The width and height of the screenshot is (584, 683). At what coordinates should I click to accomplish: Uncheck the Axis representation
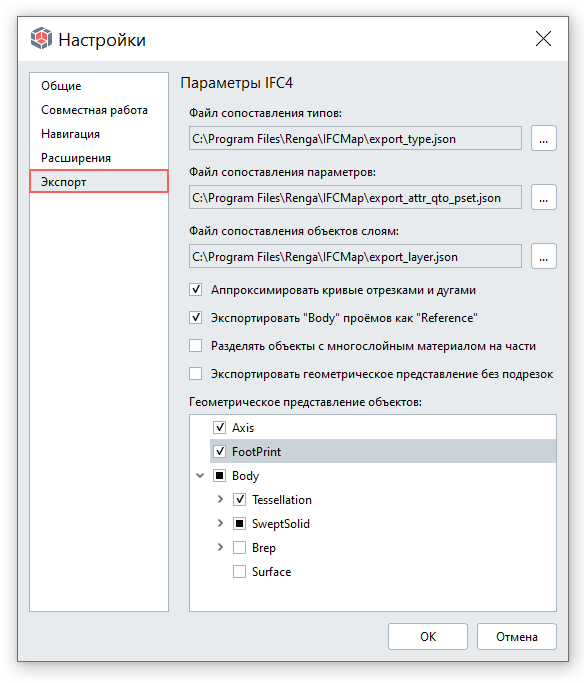pos(219,427)
